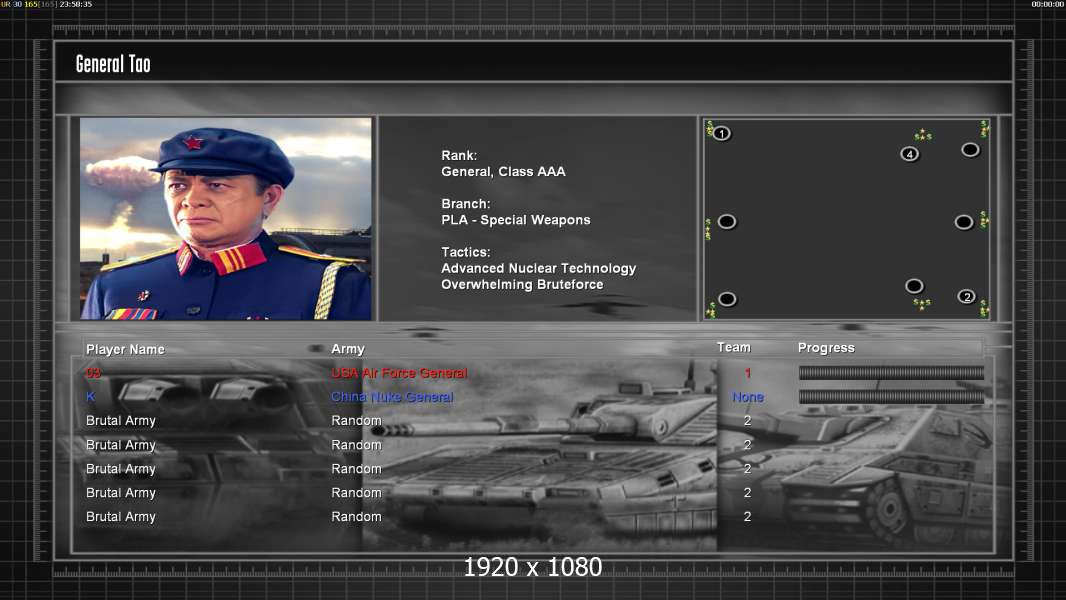Click start position 1 on the minimap

(721, 133)
